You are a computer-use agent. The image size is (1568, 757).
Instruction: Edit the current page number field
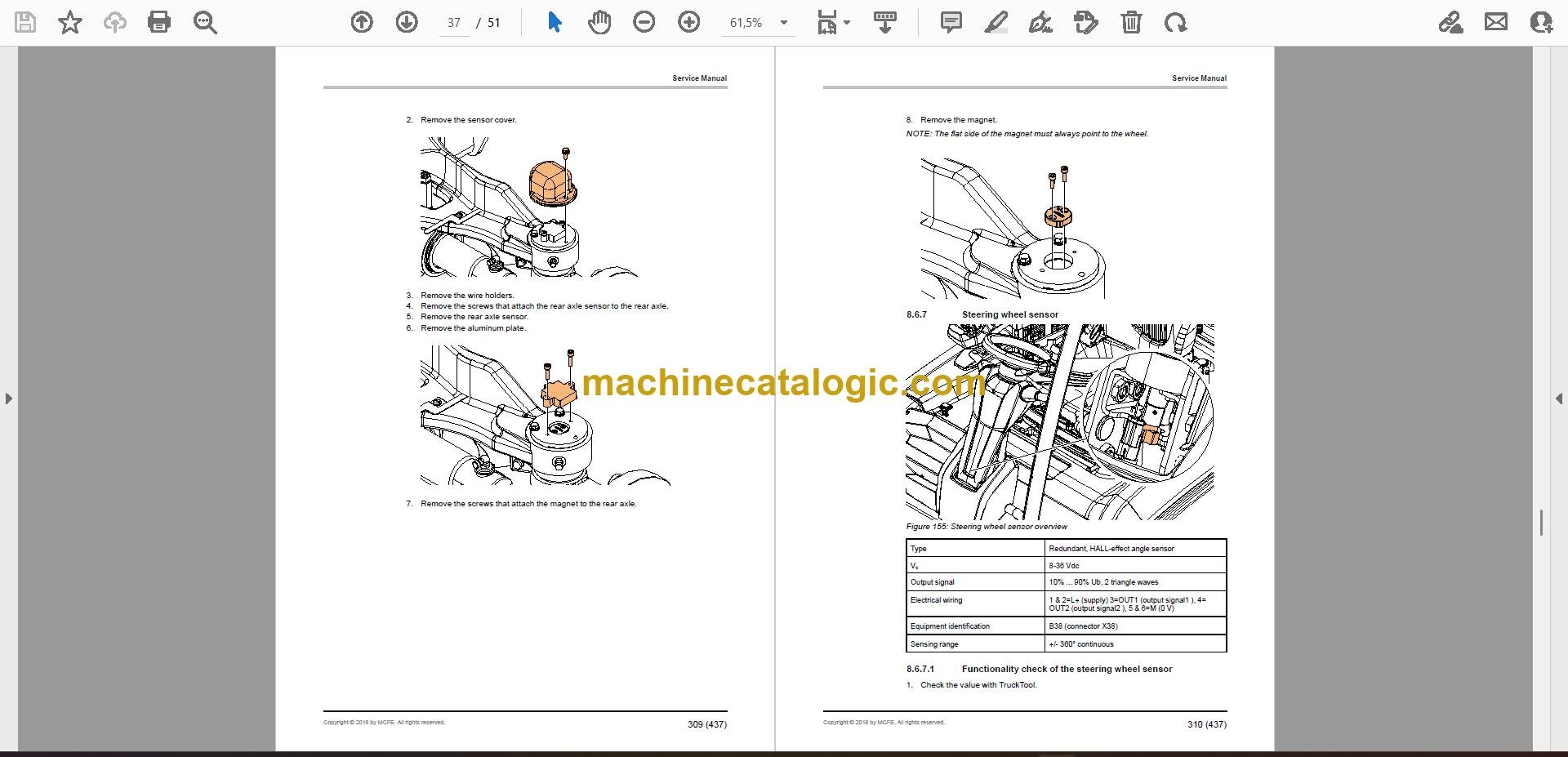(x=454, y=23)
